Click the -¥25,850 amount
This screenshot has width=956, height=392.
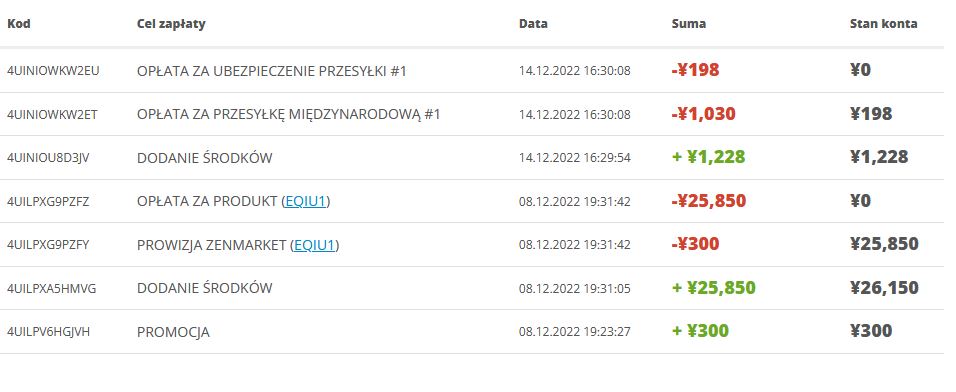pyautogui.click(x=708, y=201)
